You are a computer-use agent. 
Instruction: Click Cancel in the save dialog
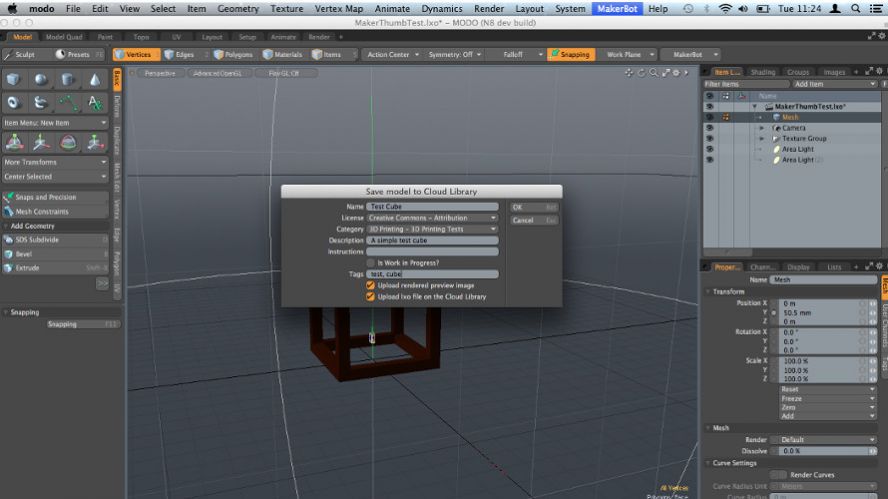[533, 220]
